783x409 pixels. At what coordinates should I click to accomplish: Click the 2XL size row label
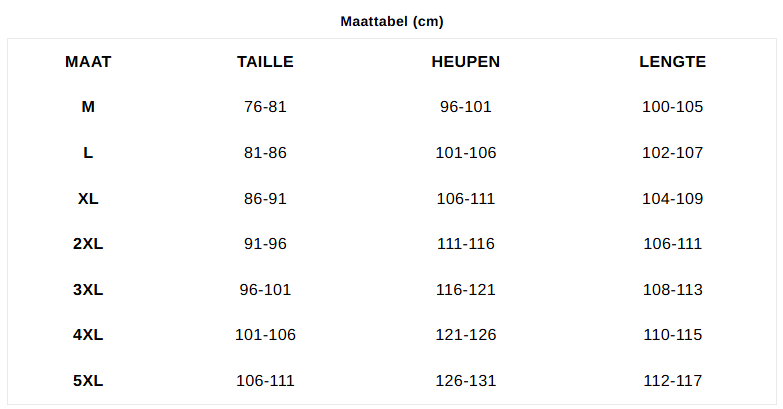[88, 244]
